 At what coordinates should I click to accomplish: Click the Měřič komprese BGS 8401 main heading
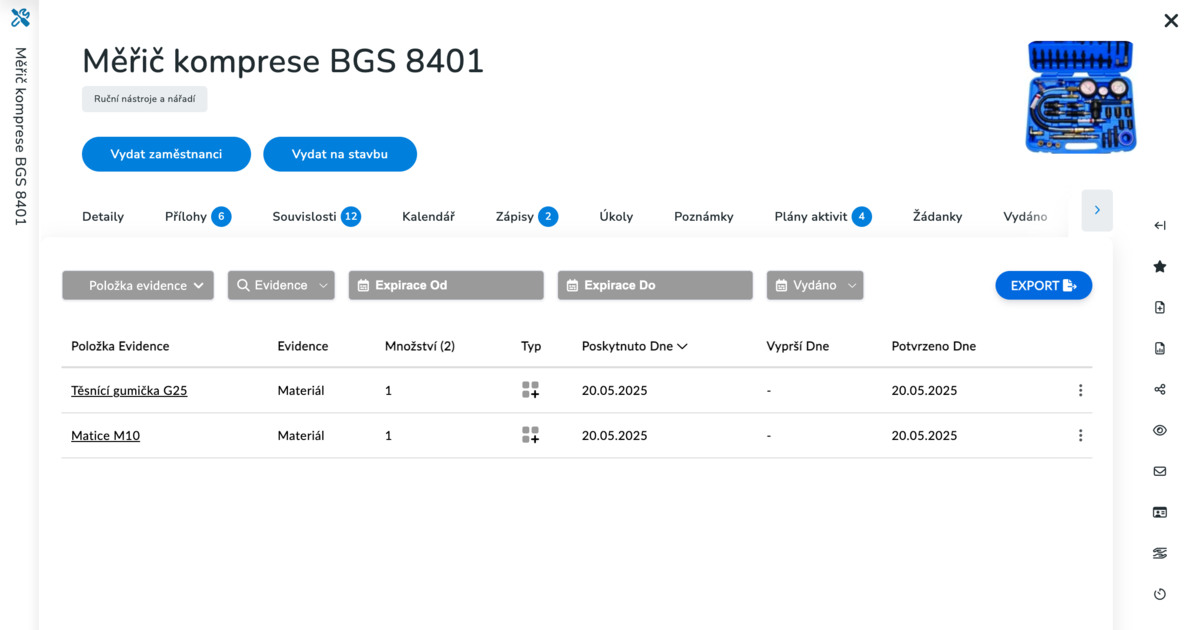click(283, 61)
